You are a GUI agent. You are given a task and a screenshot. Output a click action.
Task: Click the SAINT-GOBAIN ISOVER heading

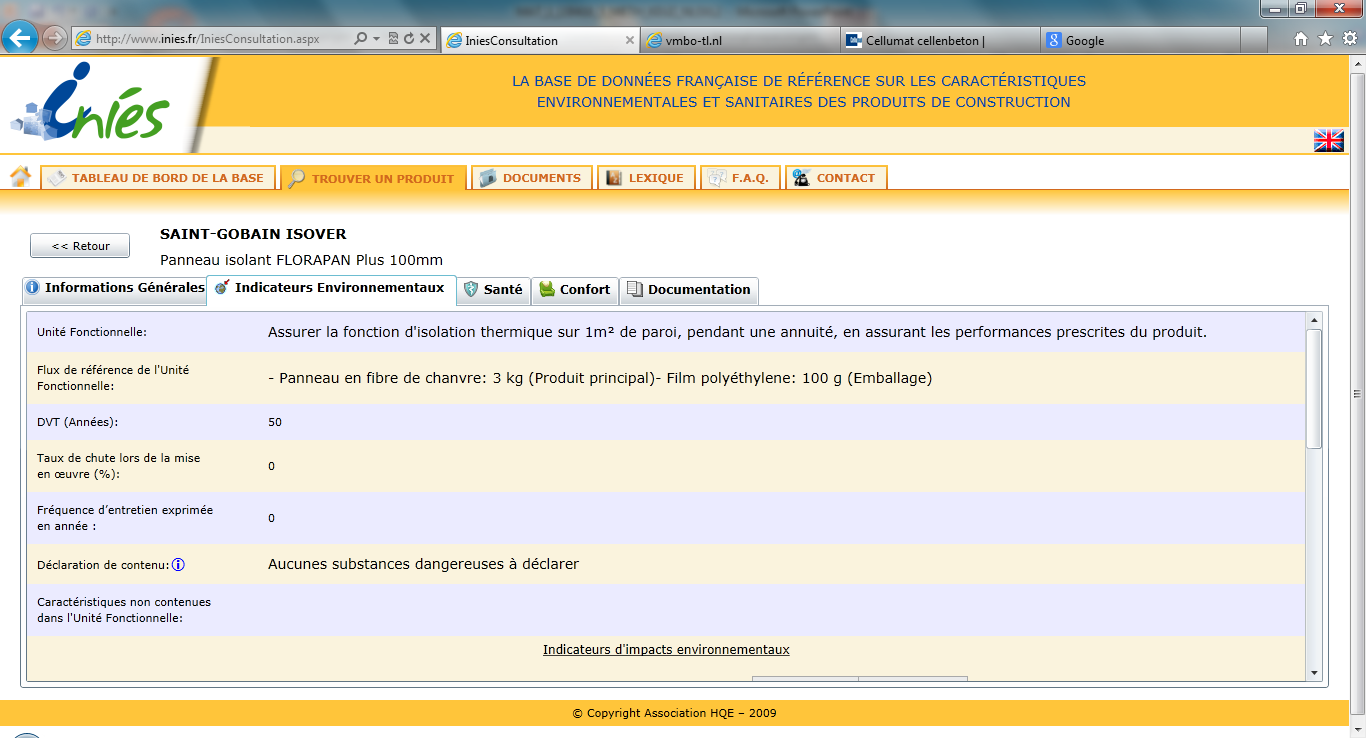pos(253,234)
